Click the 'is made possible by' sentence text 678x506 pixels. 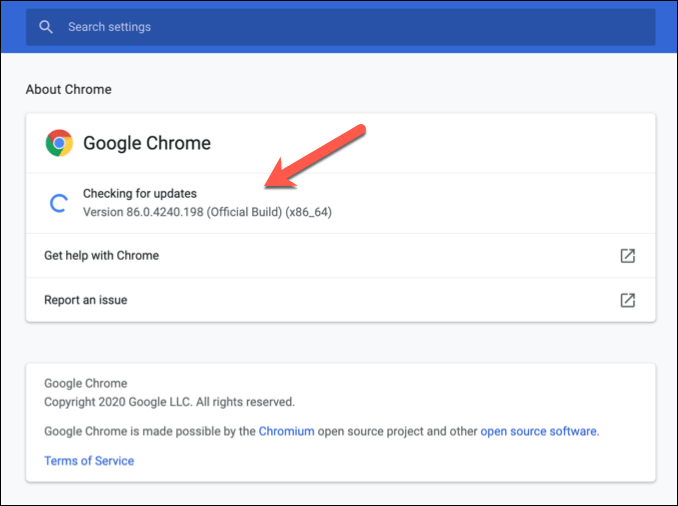point(190,432)
